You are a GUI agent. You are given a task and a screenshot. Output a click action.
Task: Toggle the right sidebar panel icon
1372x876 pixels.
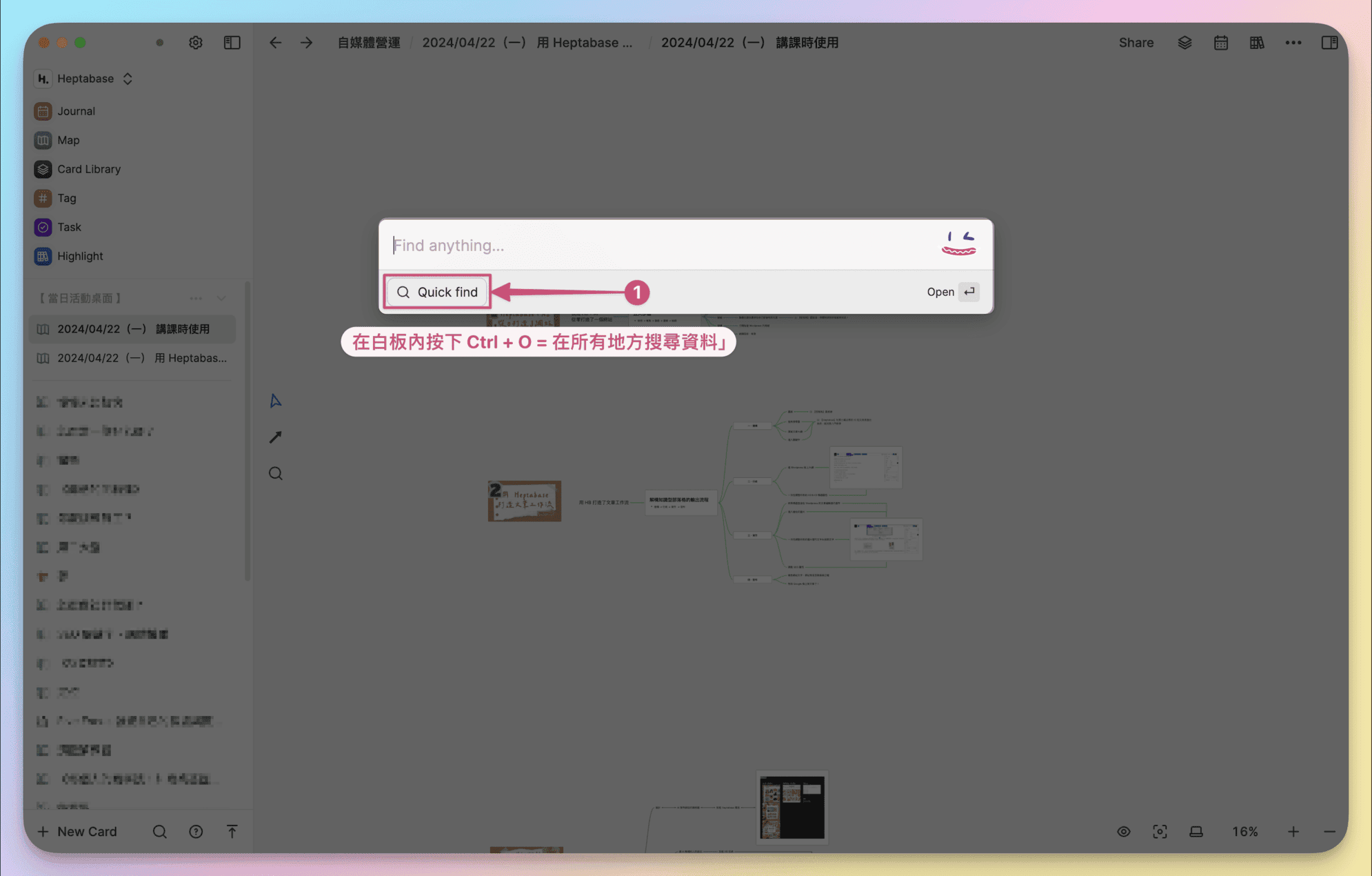click(1329, 43)
